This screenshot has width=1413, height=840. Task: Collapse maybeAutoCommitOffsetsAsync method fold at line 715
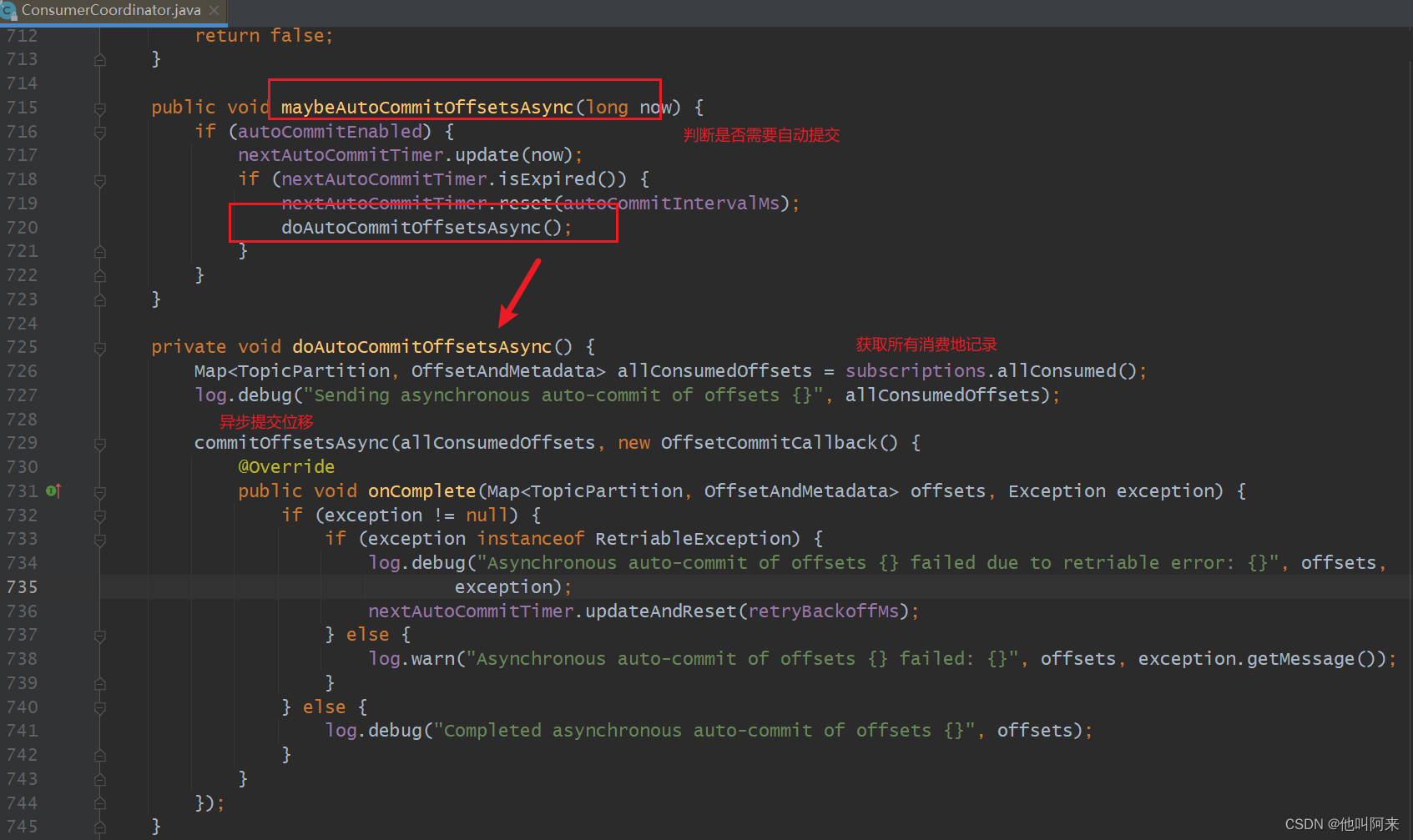[100, 108]
